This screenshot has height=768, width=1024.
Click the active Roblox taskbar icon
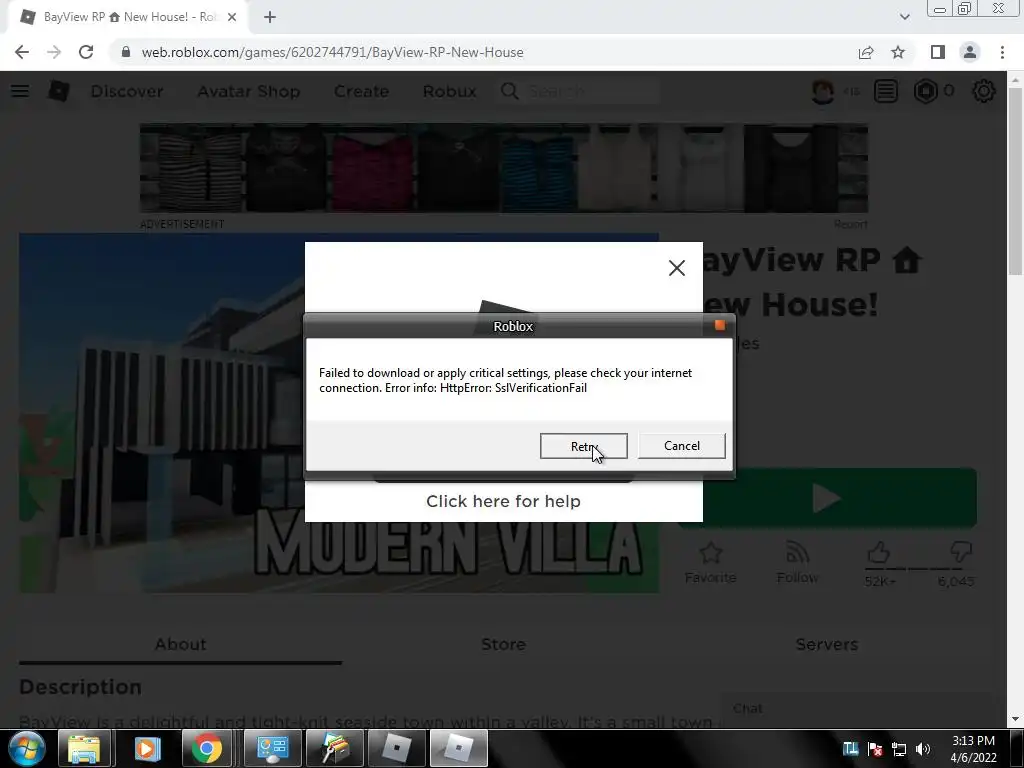(x=458, y=748)
